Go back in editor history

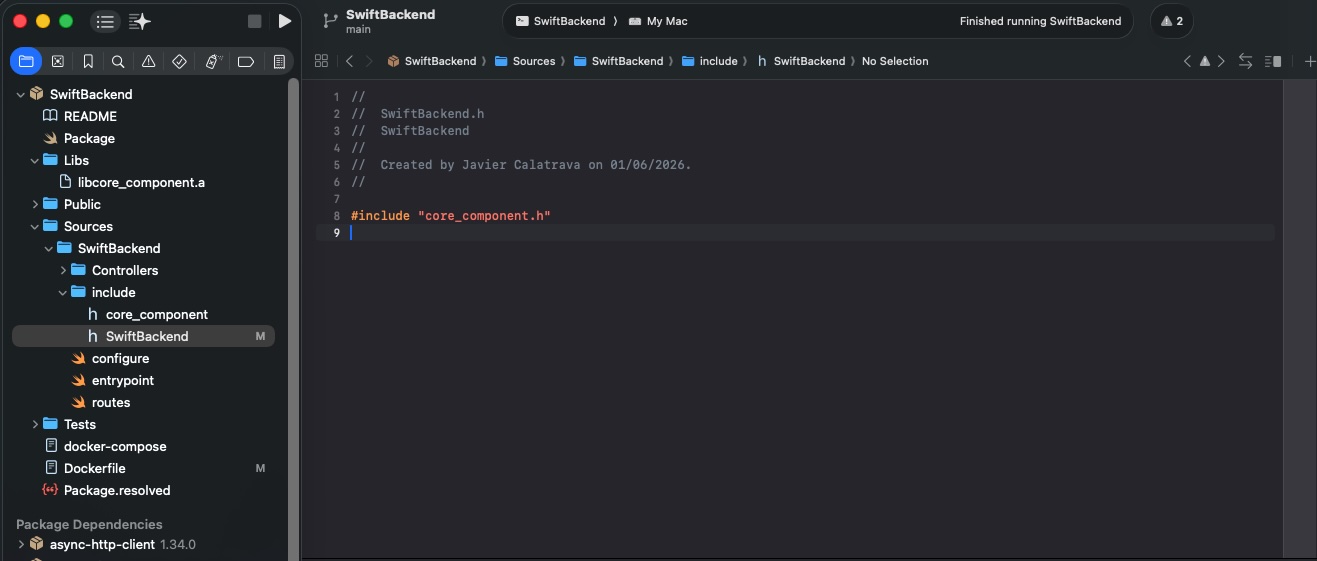point(349,61)
